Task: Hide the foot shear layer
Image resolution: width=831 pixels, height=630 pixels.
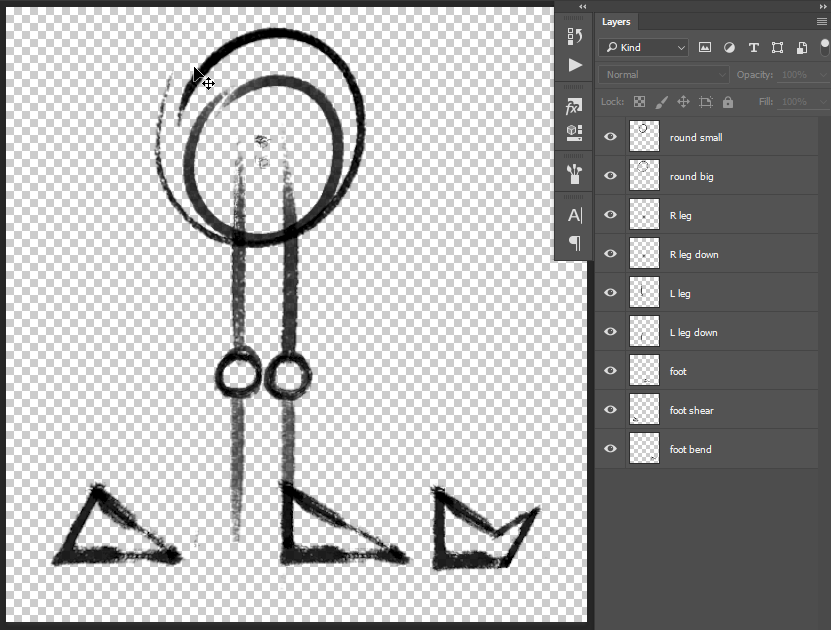Action: pos(611,410)
